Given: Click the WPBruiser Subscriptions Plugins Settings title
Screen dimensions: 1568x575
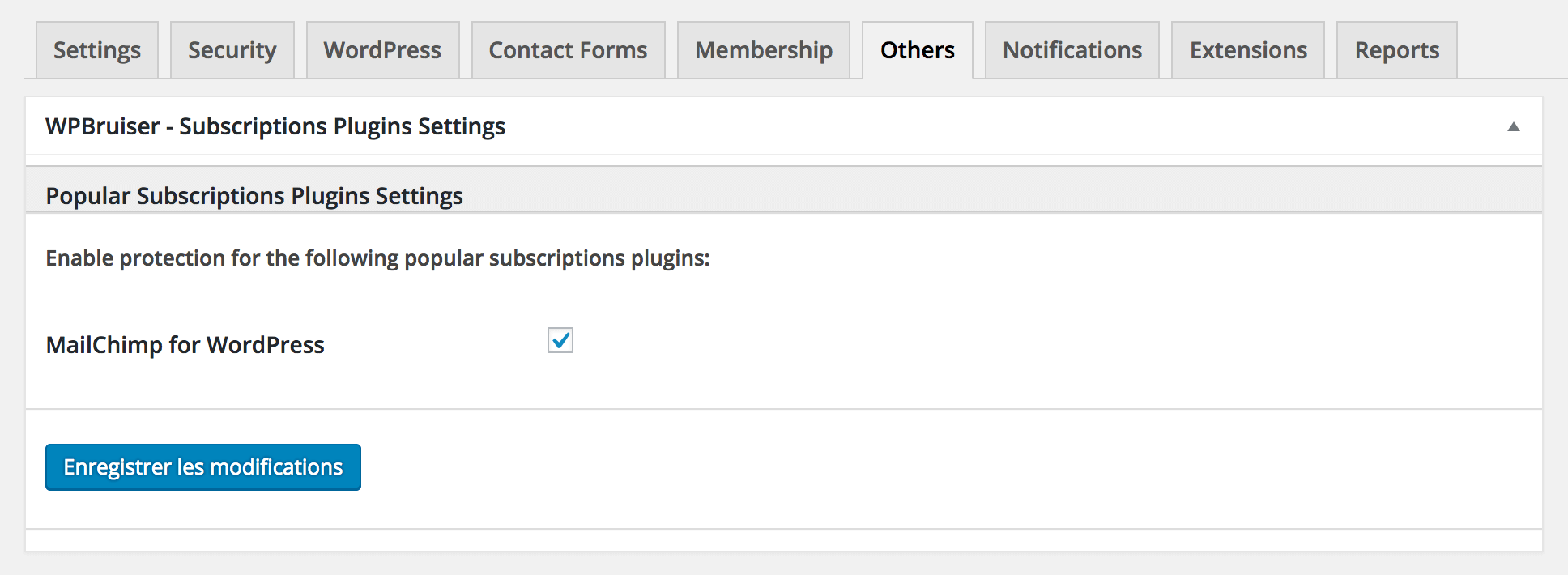Looking at the screenshot, I should [275, 126].
